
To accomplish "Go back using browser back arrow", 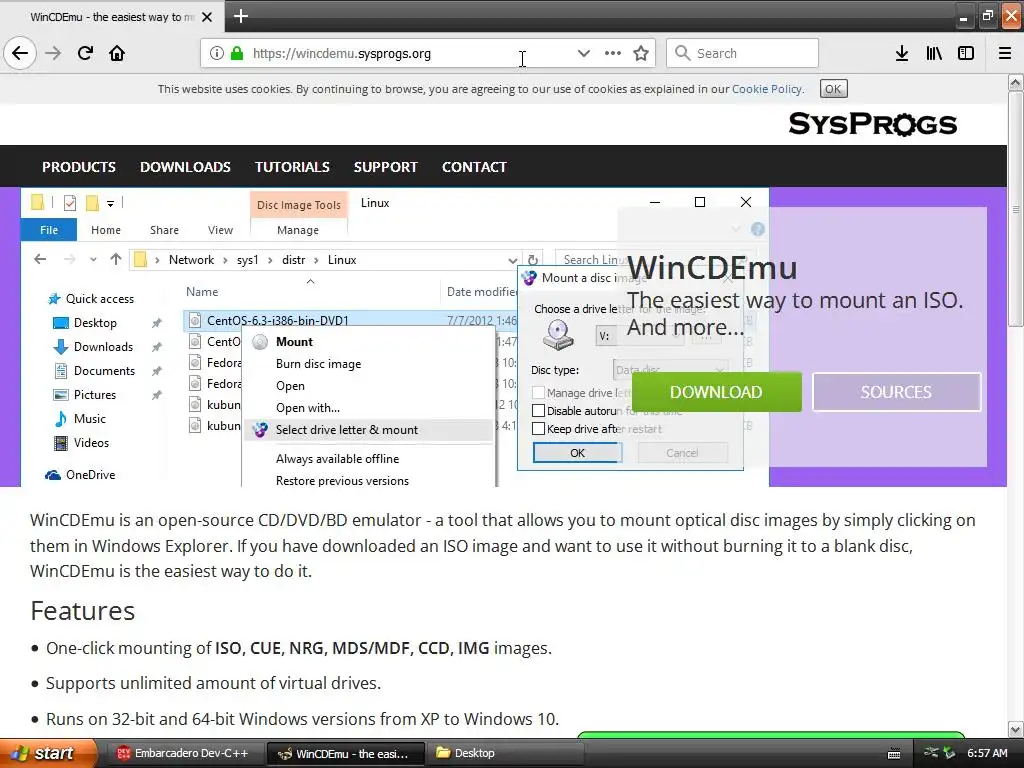I will pyautogui.click(x=20, y=53).
